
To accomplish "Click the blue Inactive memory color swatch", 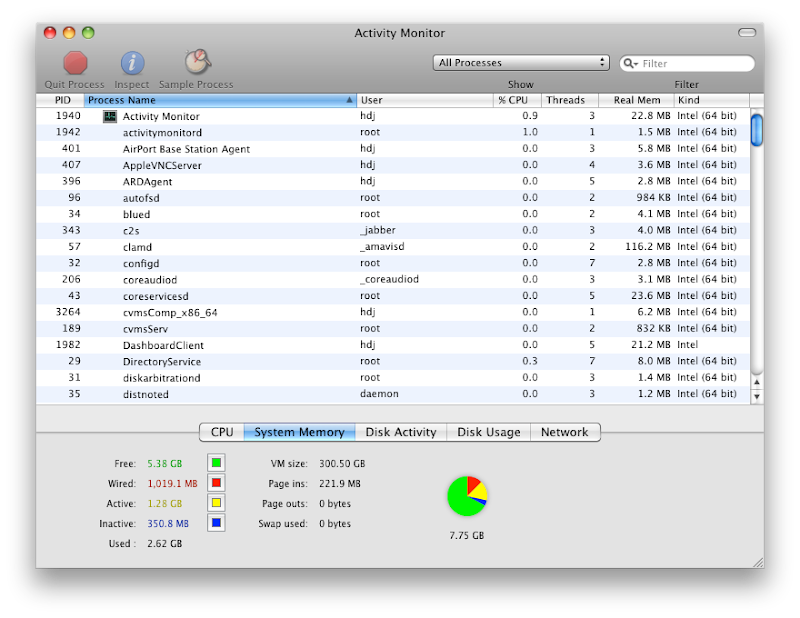I will tap(216, 523).
